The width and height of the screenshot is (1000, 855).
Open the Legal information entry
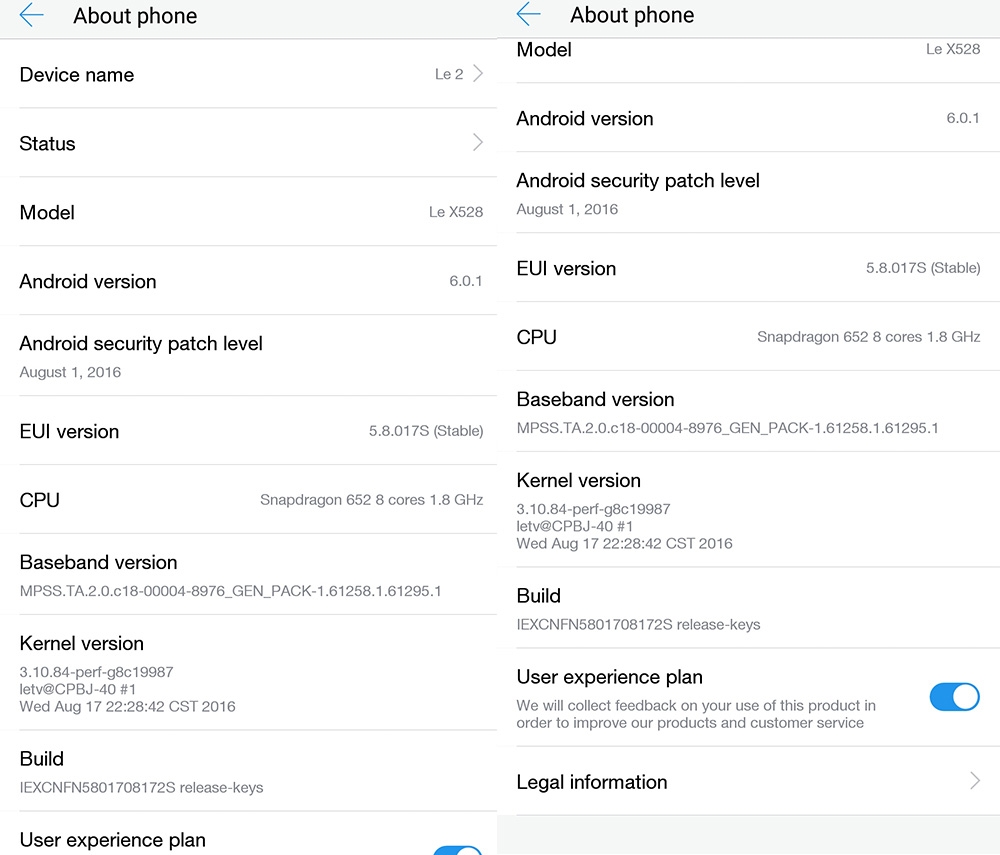592,782
